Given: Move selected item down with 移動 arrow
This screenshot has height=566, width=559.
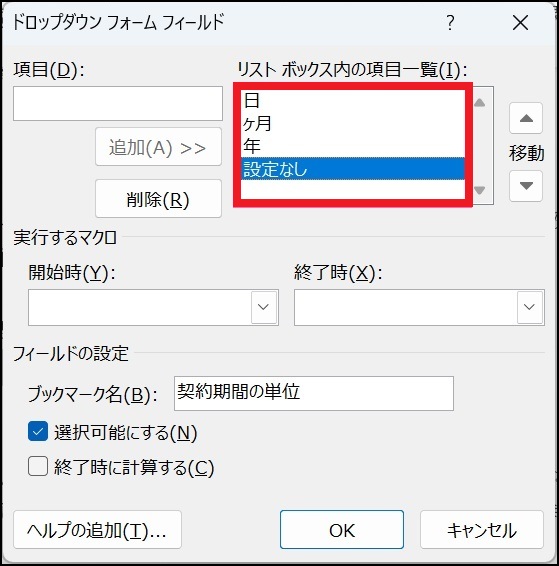Looking at the screenshot, I should coord(526,186).
